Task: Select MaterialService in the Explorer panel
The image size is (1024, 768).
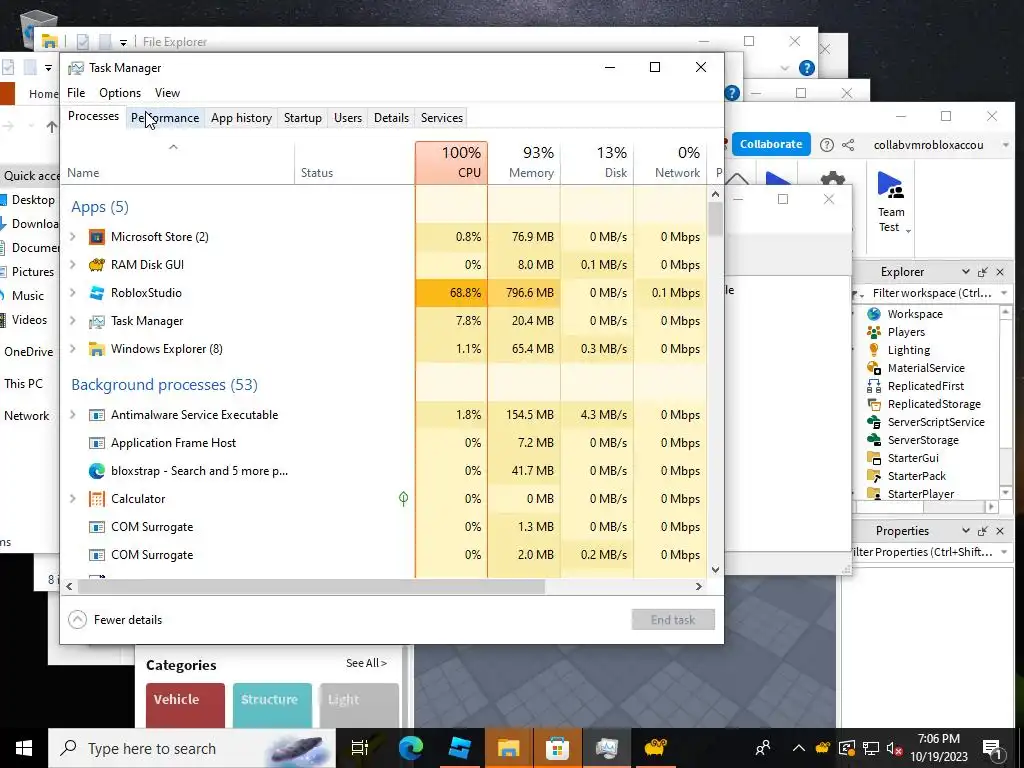Action: click(925, 368)
